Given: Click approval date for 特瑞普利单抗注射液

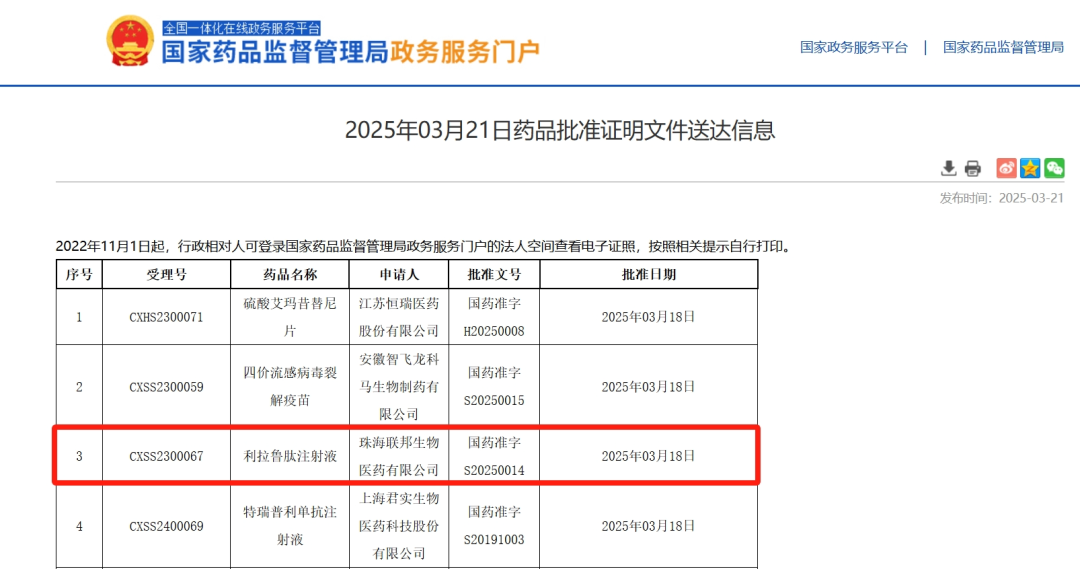Looking at the screenshot, I should (x=648, y=526).
